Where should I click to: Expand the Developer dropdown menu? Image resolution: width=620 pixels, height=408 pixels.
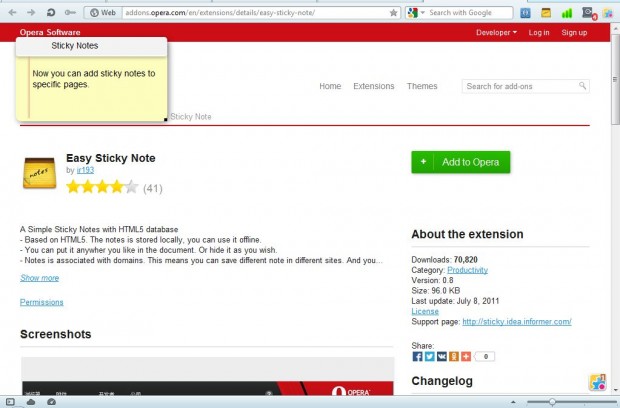coord(496,32)
